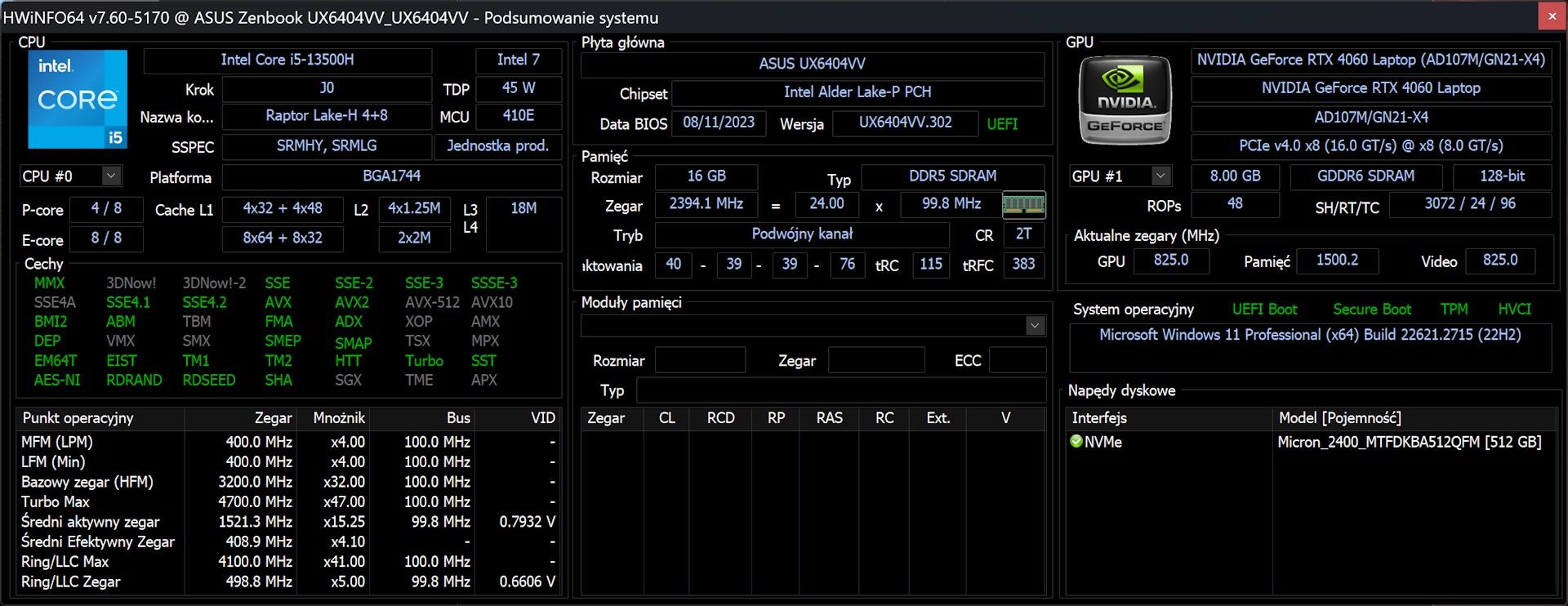Click the BGA1744 platform field
Viewport: 1568px width, 606px height.
coord(392,176)
